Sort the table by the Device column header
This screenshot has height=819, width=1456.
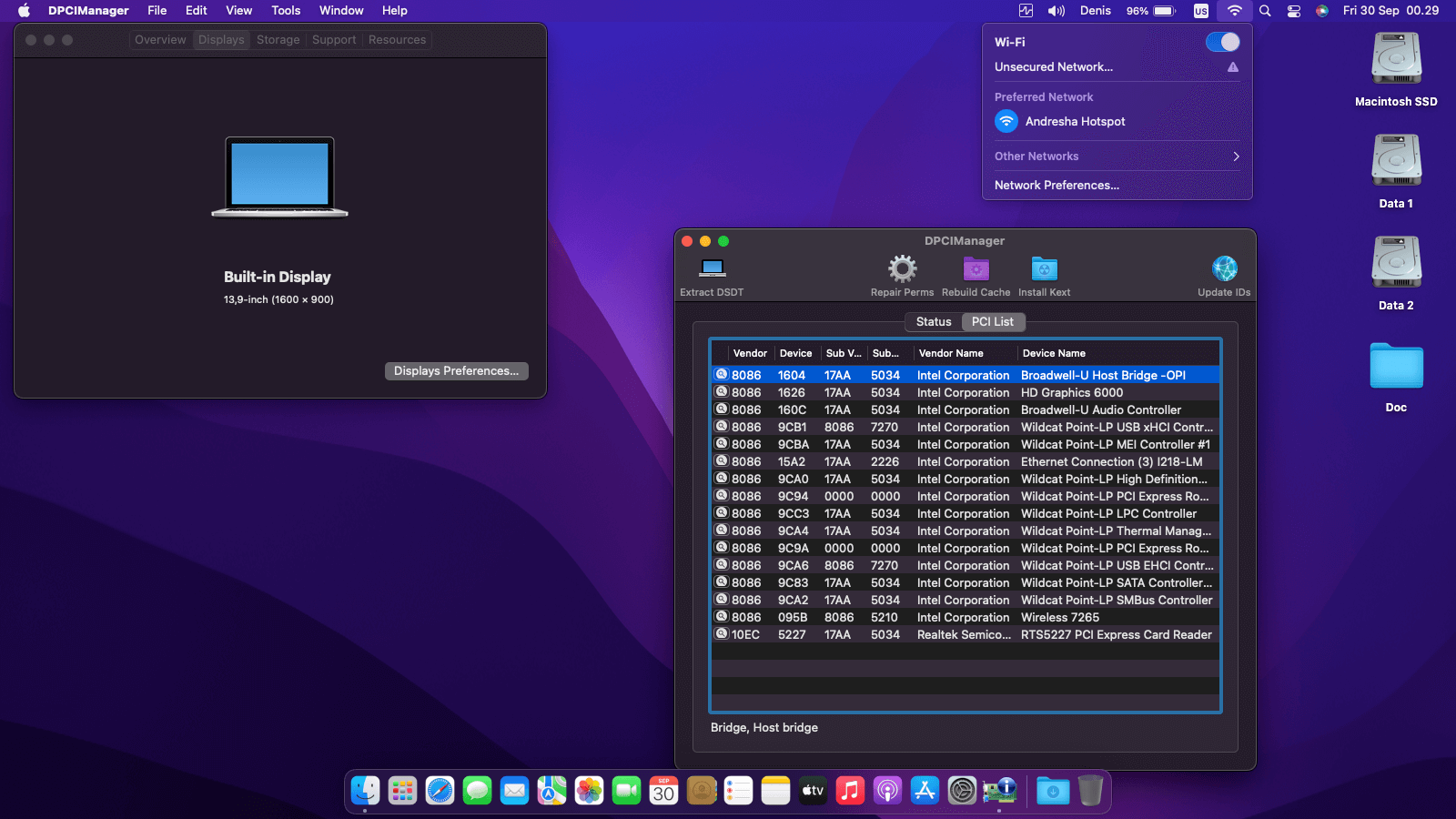coord(796,353)
